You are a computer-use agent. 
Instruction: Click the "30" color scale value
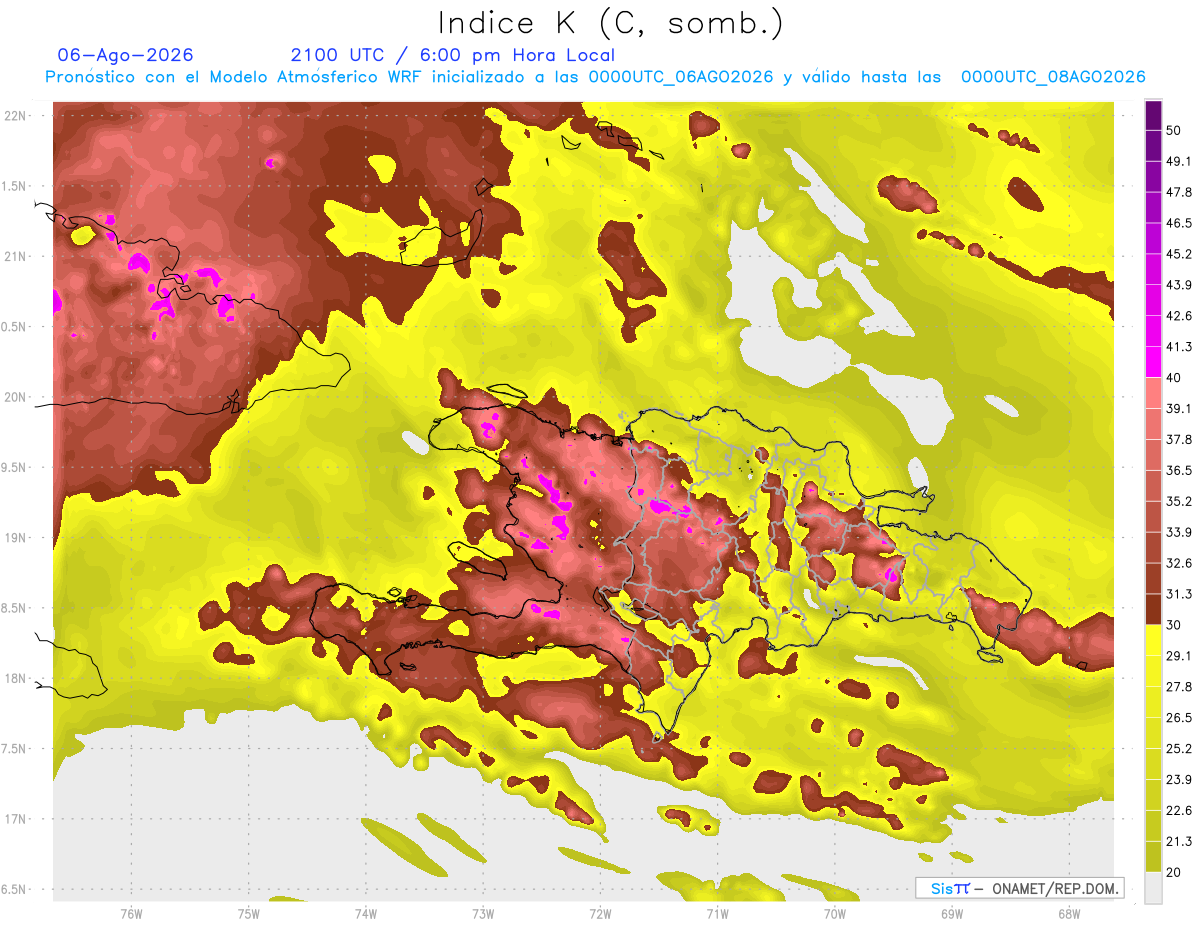1174,625
